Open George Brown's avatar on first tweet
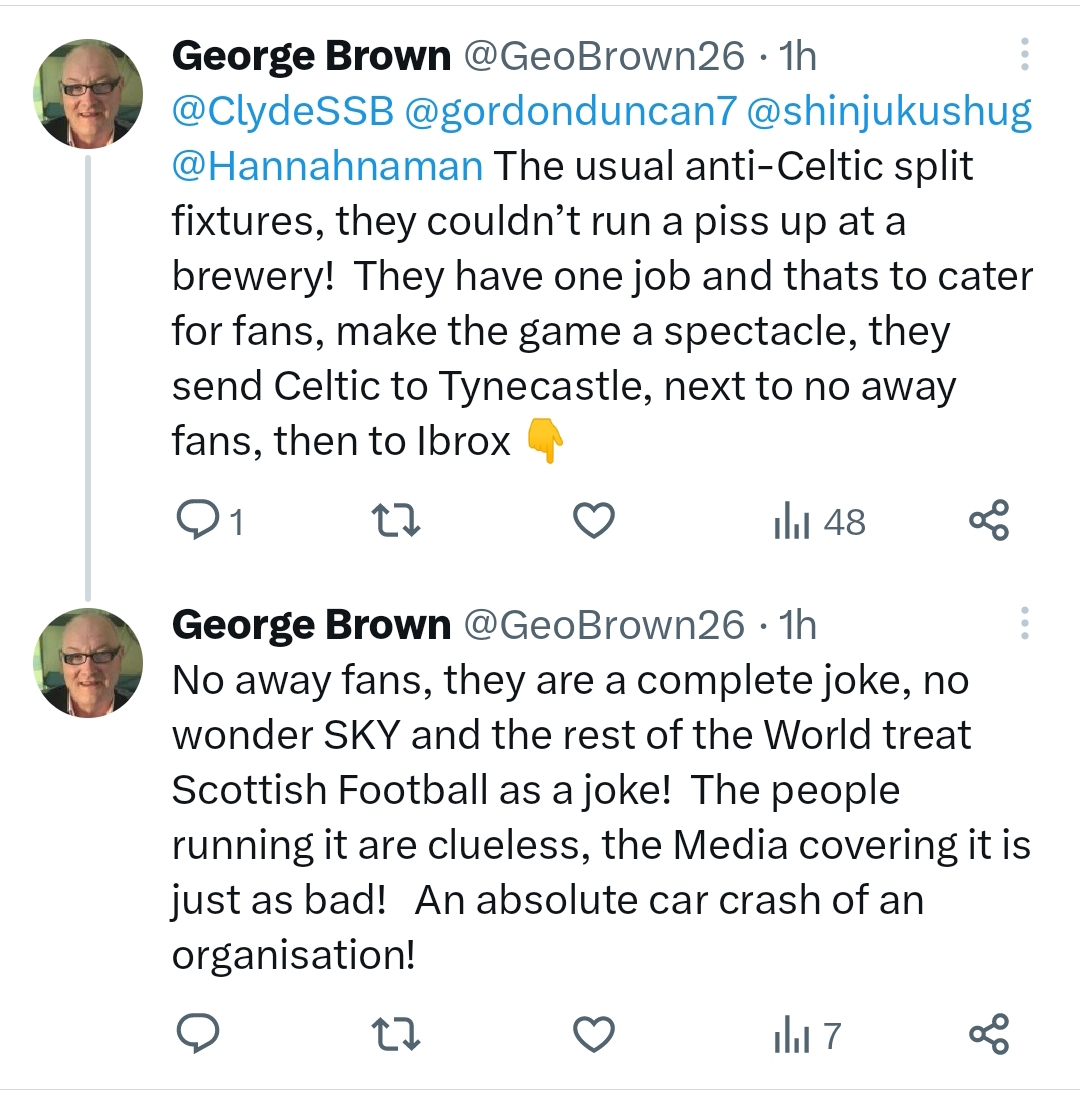 click(x=88, y=96)
